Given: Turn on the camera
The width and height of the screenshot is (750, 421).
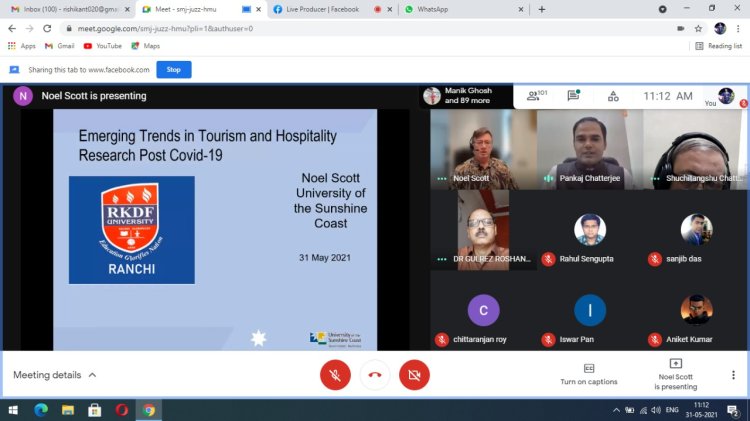Looking at the screenshot, I should click(414, 375).
